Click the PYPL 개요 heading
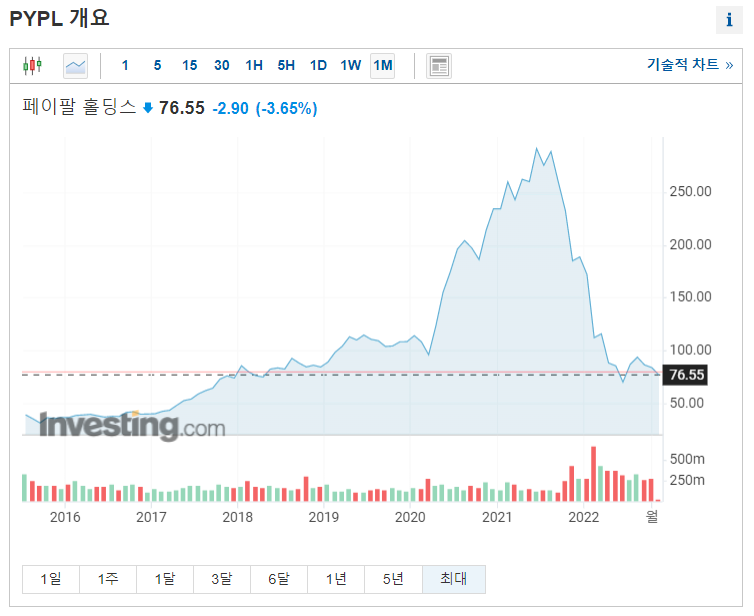The height and width of the screenshot is (616, 754). [x=59, y=19]
